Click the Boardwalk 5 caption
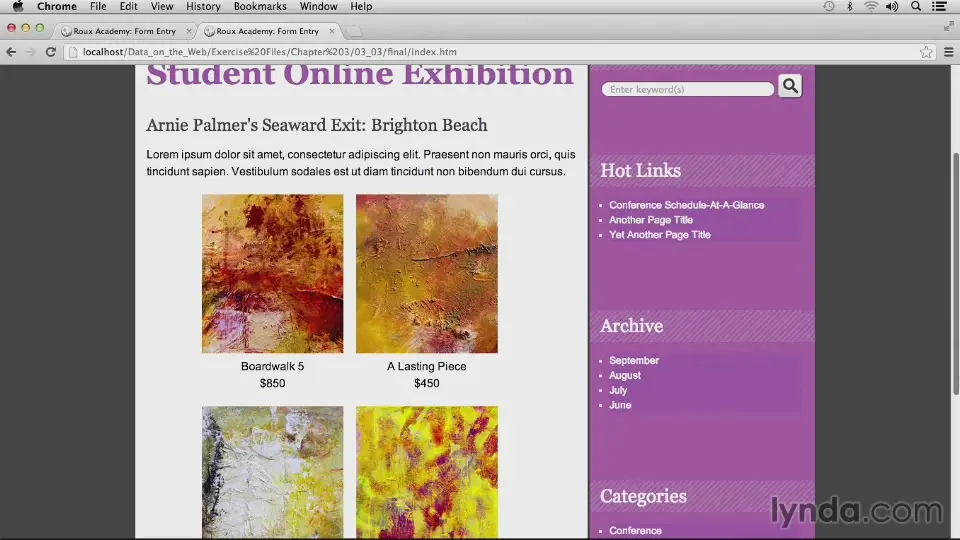Screen dimensions: 960x540 (x=272, y=366)
